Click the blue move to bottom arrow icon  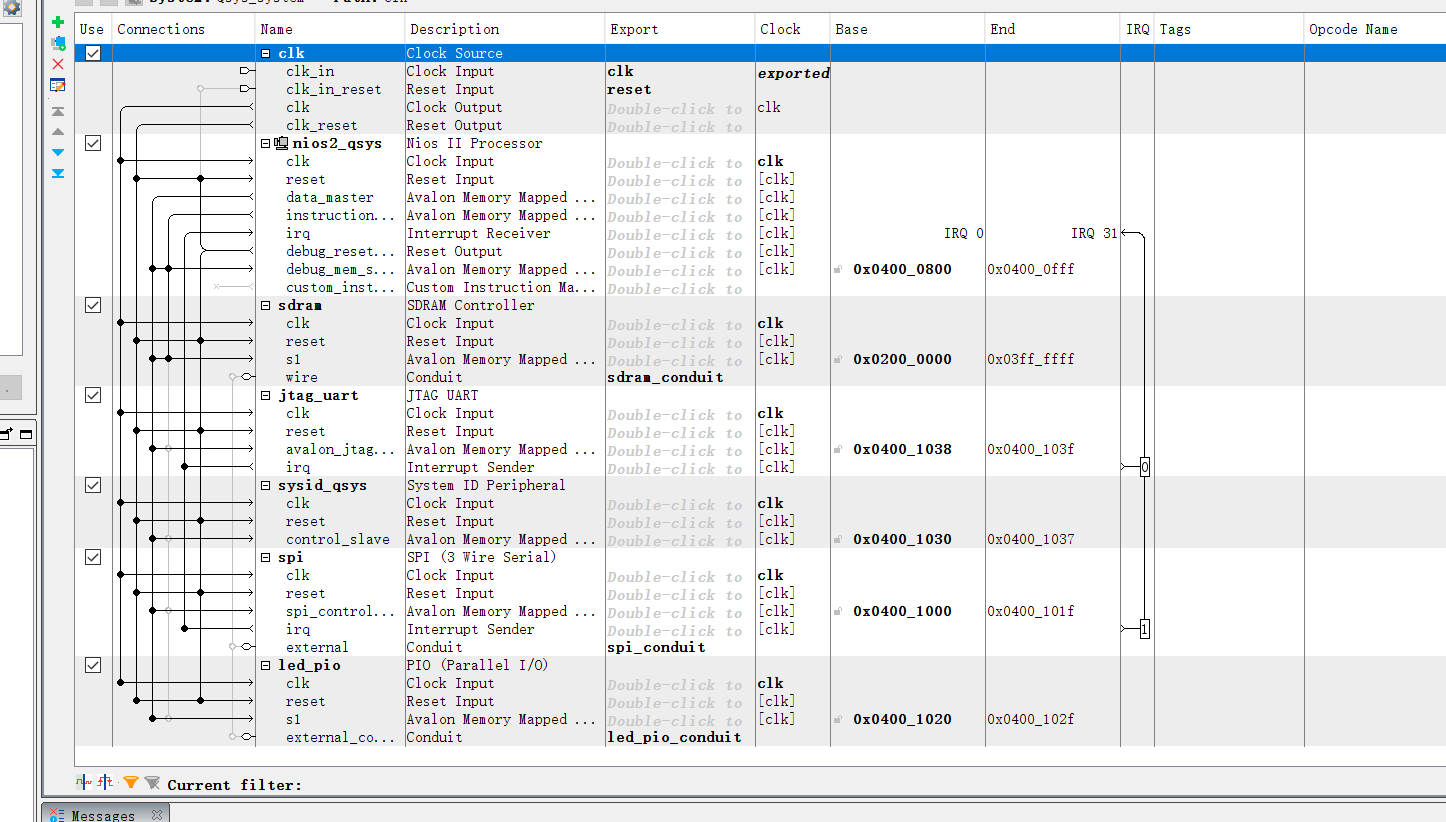tap(58, 173)
